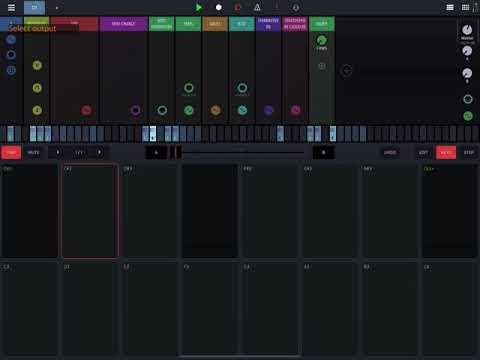
Task: Click the teal output port at the module bottom
Action: (x=242, y=110)
